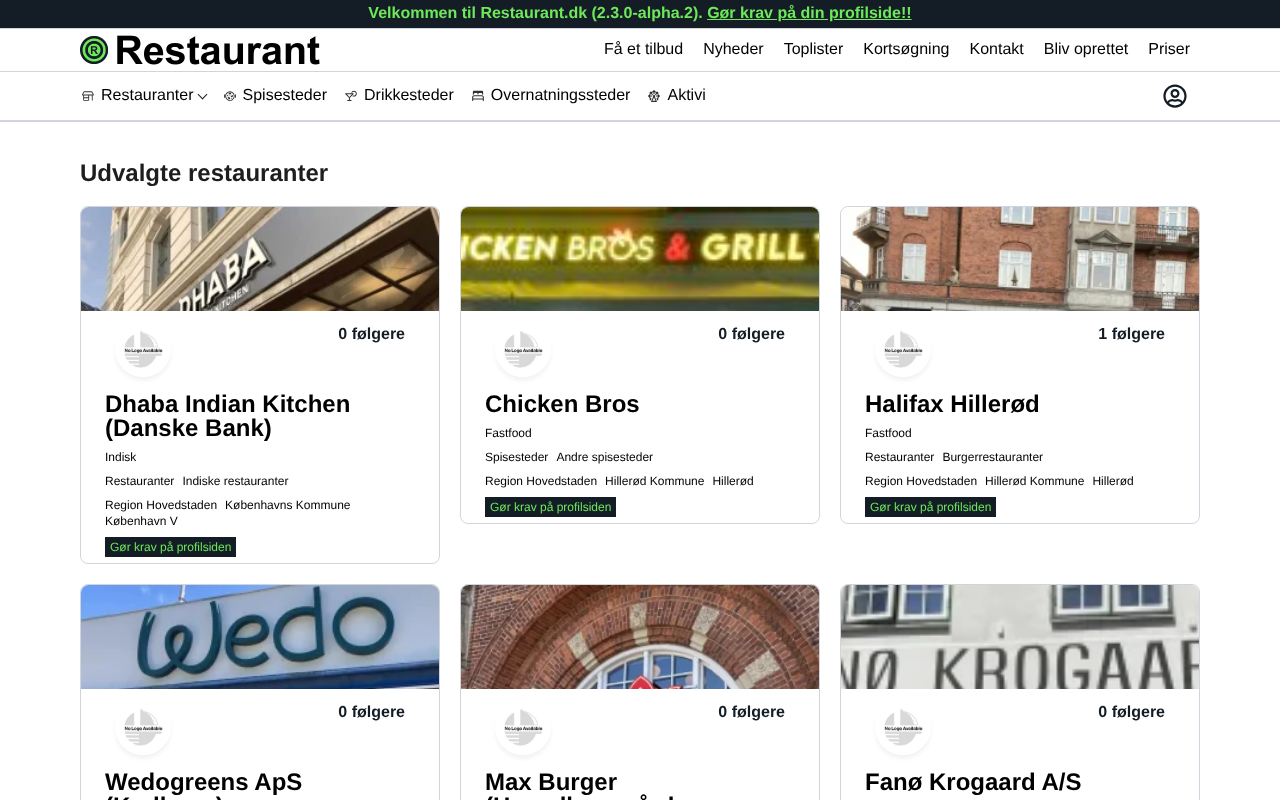Click Fanø Krogaard's placeholder logo

point(903,728)
